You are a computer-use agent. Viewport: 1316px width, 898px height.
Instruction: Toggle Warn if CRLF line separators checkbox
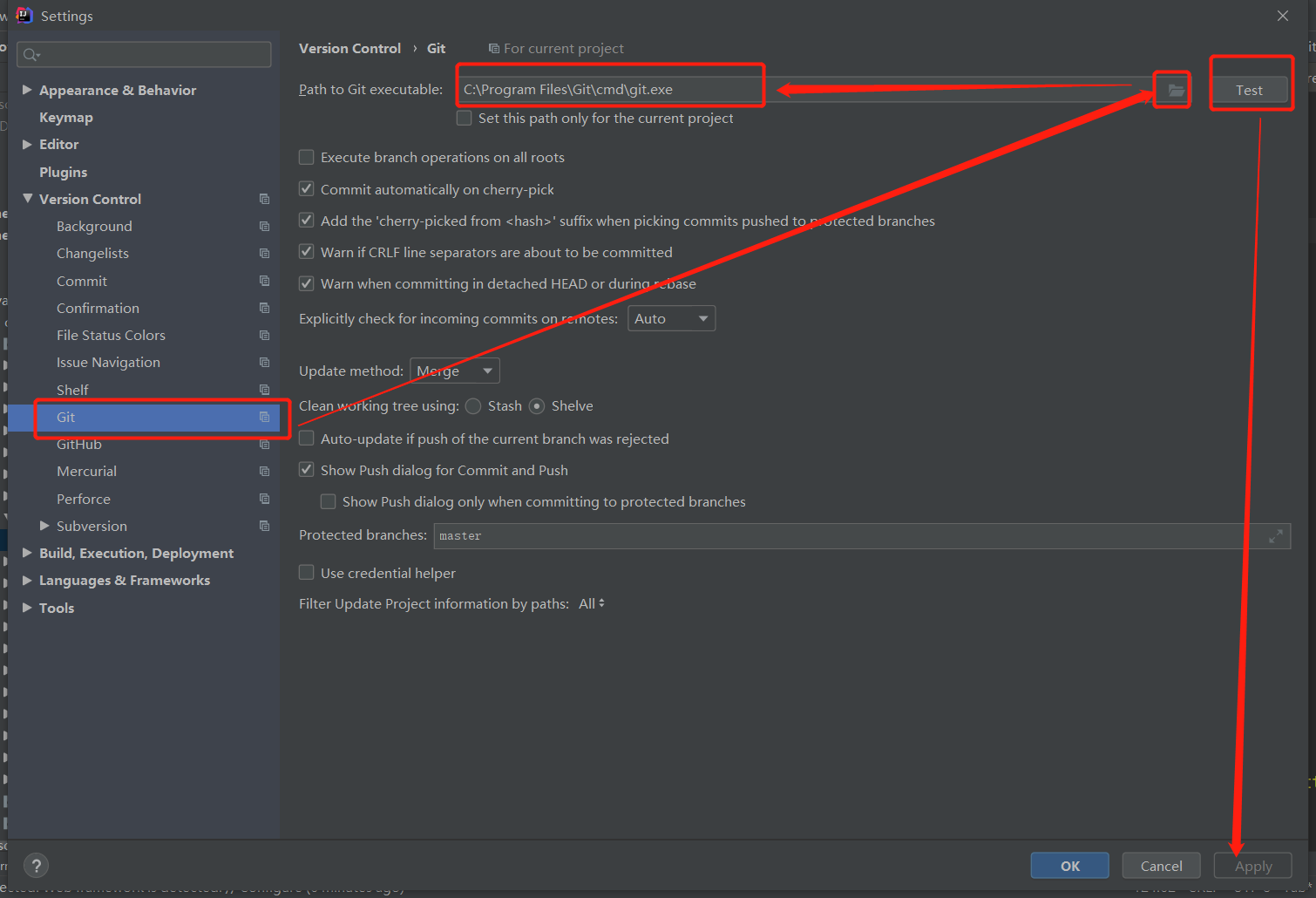tap(306, 252)
